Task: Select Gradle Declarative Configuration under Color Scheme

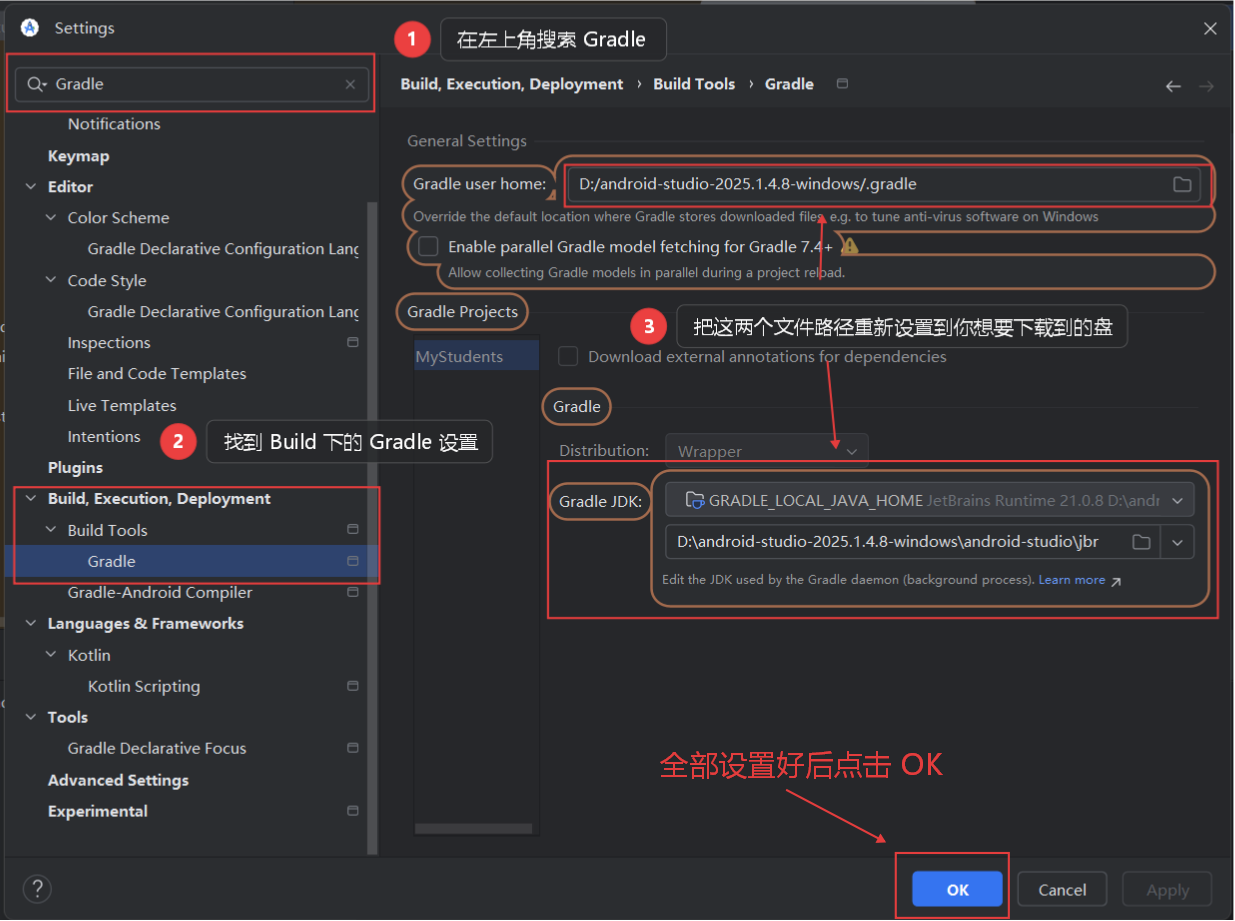Action: click(x=223, y=249)
